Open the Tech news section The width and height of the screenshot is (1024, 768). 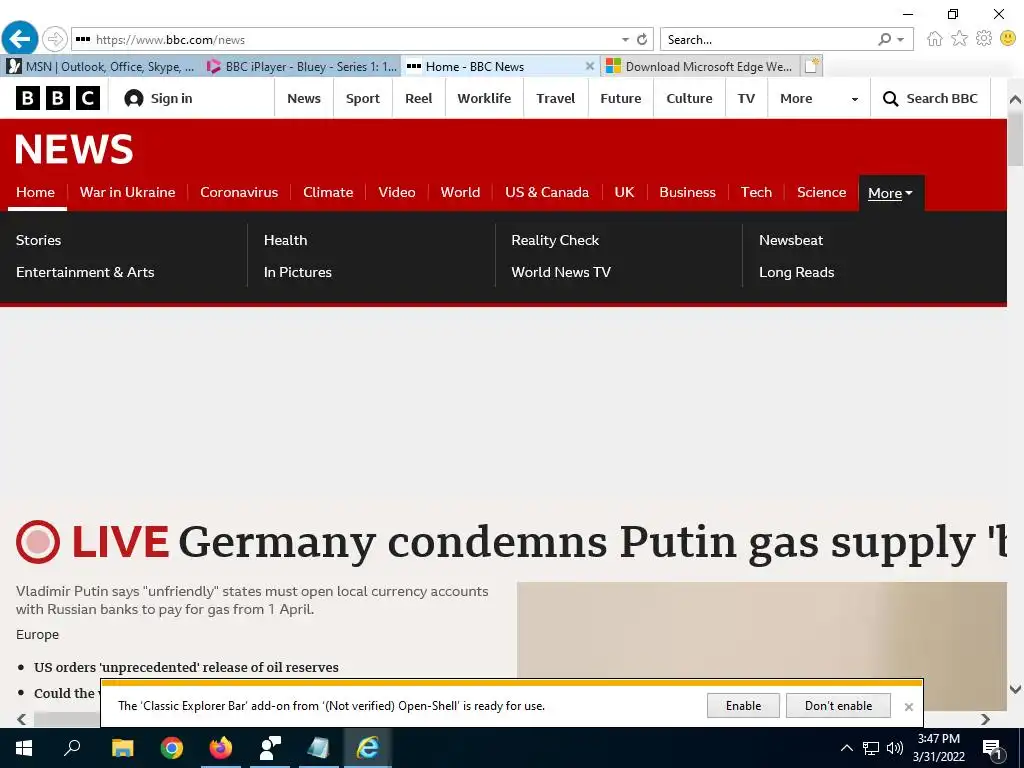[x=756, y=192]
